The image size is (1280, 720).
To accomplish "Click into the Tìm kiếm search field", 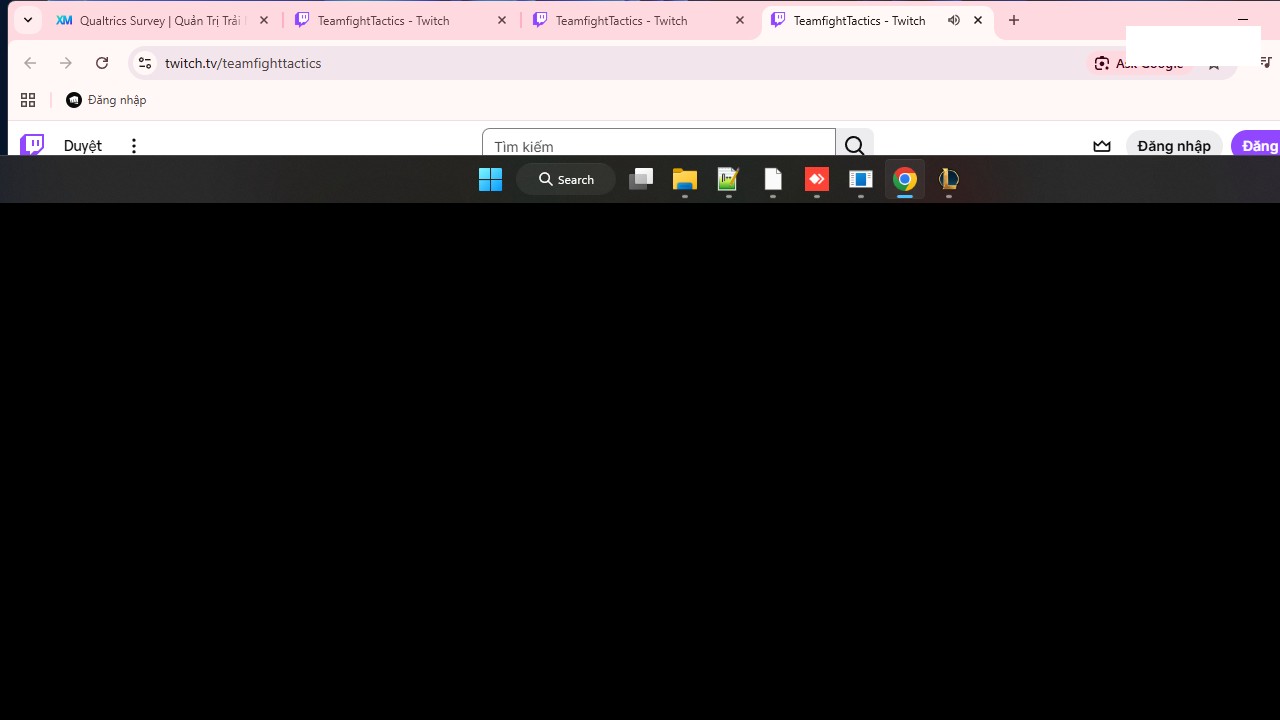I will click(x=658, y=146).
